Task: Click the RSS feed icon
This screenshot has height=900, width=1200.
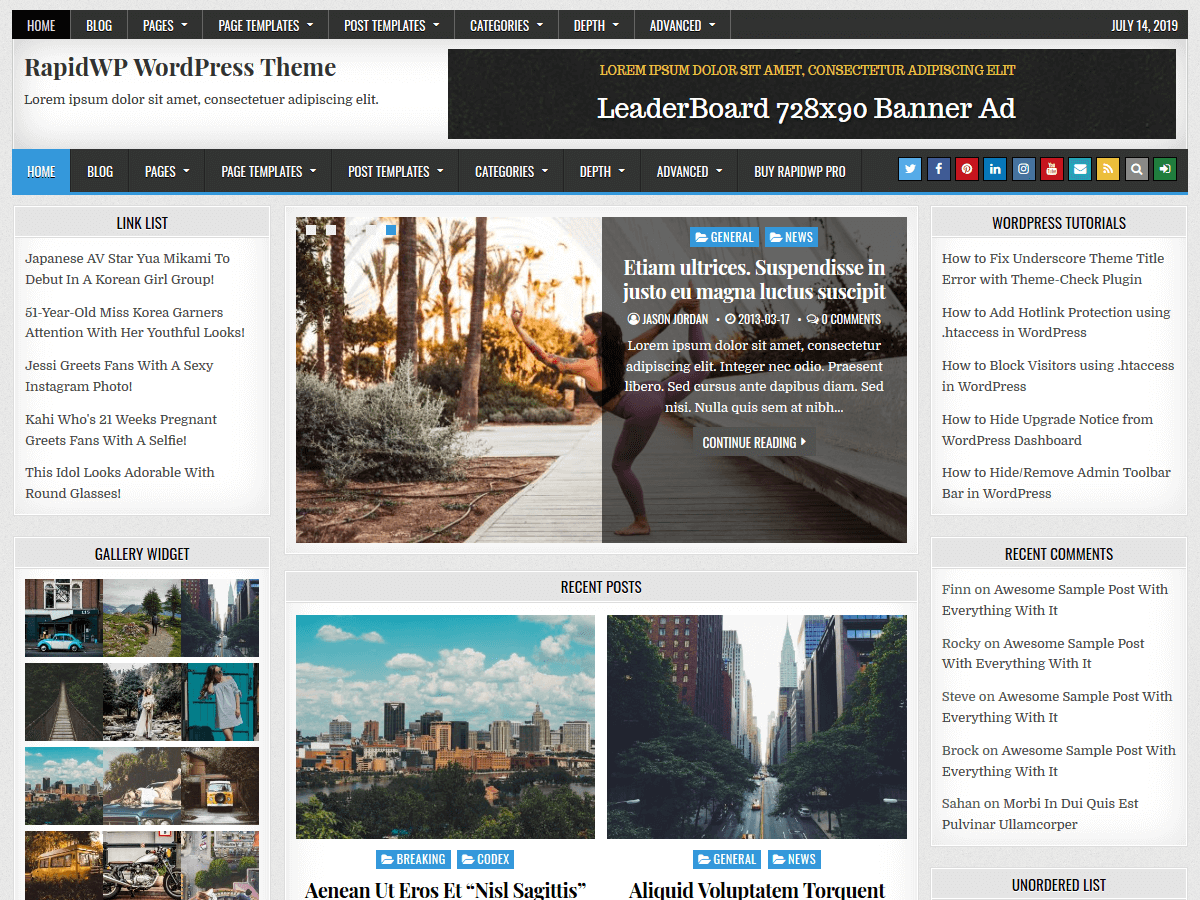Action: (x=1108, y=169)
